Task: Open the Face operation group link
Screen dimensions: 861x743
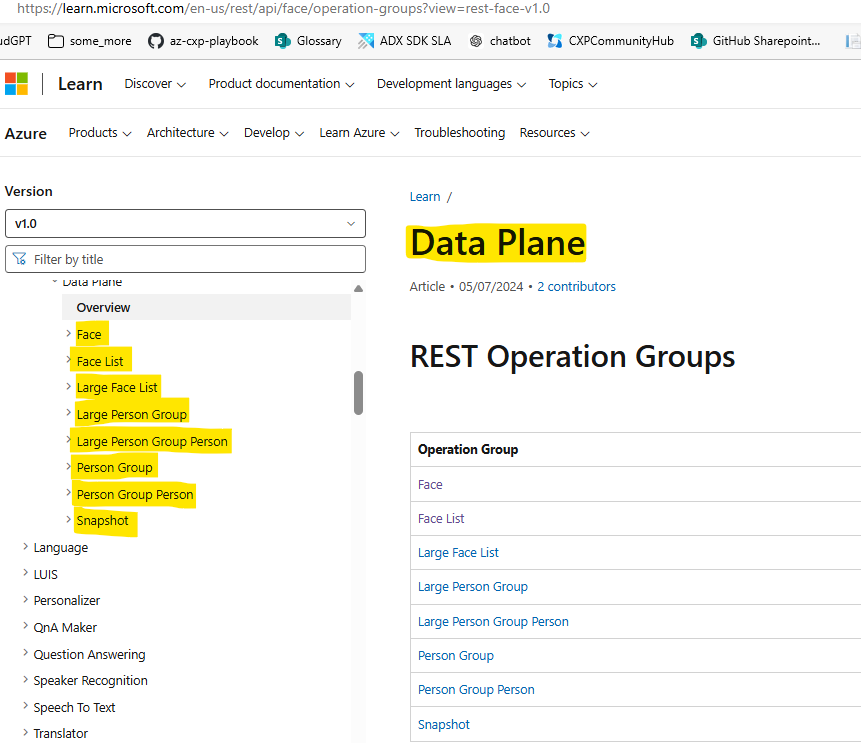Action: pyautogui.click(x=430, y=485)
